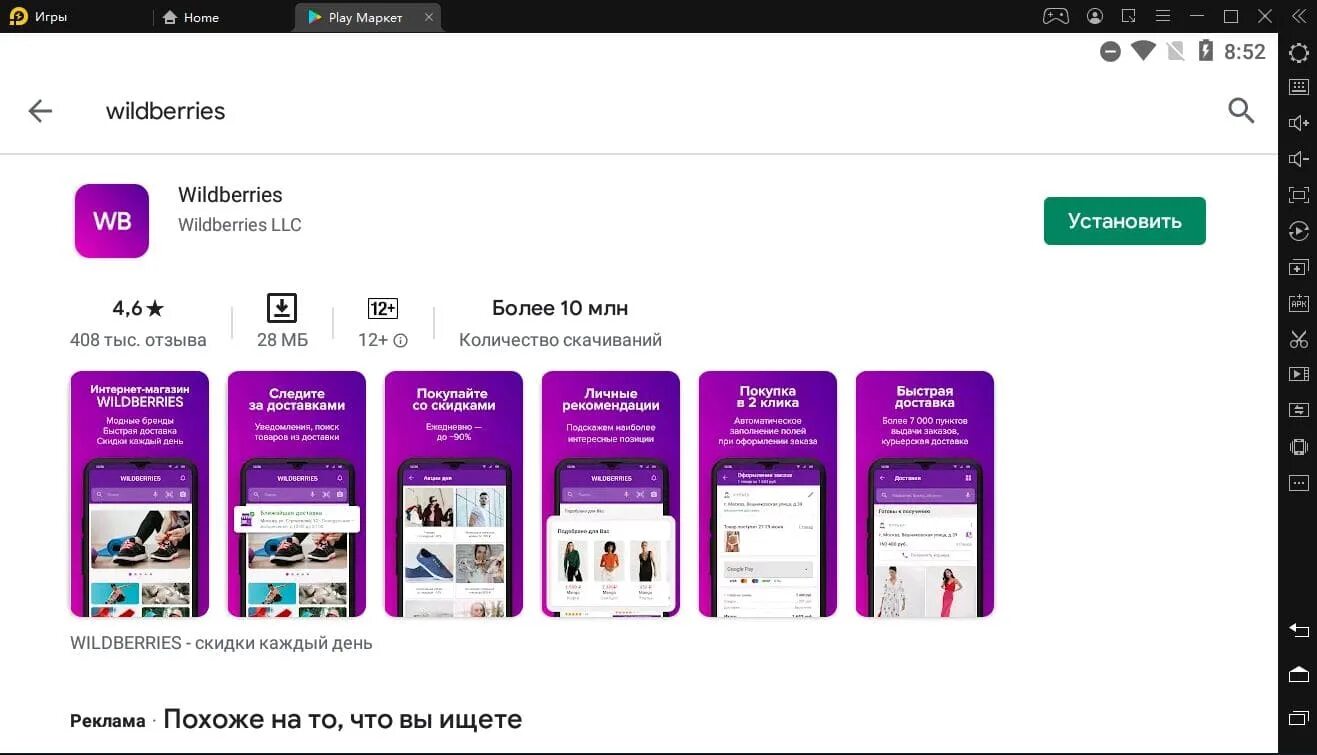
Task: Tap the magnifier search icon
Action: pyautogui.click(x=1241, y=111)
